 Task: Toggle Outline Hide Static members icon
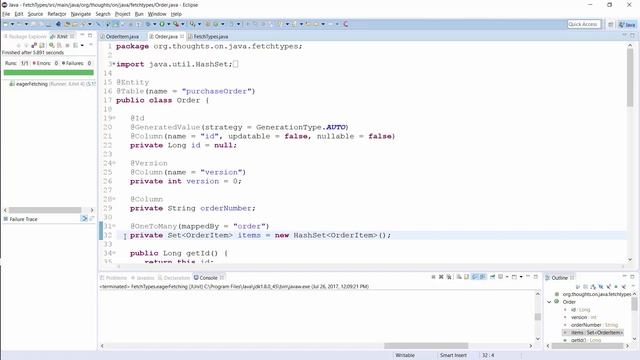tap(609, 287)
